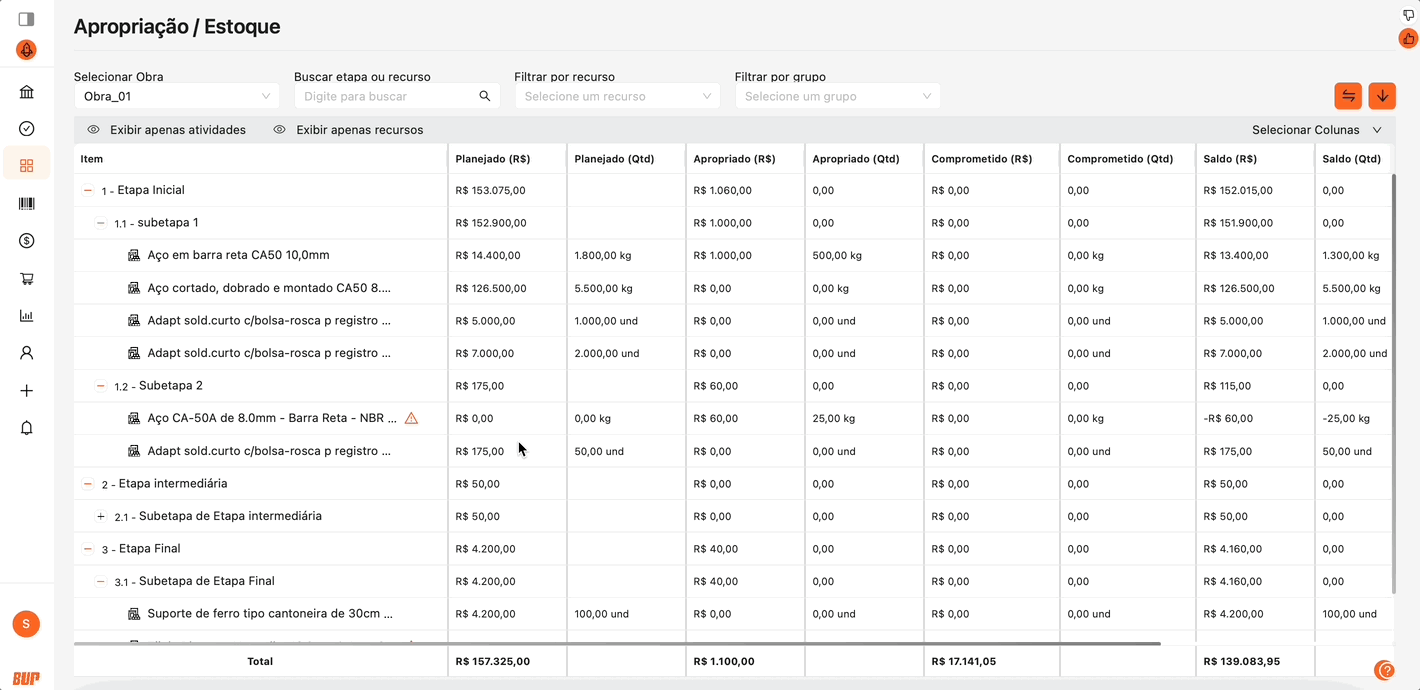Image resolution: width=1420 pixels, height=690 pixels.
Task: Open the Filtrar por recurso dropdown
Action: [x=616, y=96]
